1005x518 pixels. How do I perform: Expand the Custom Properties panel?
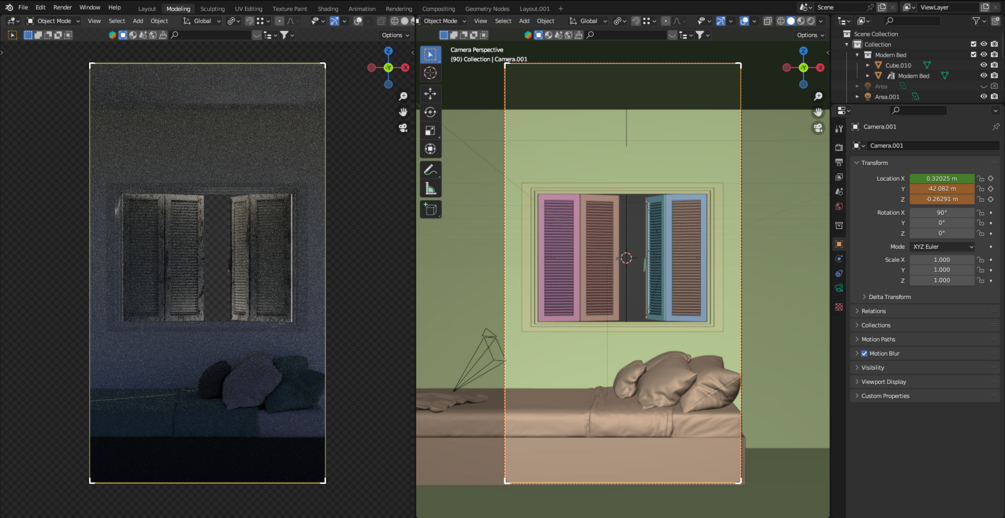coord(885,396)
